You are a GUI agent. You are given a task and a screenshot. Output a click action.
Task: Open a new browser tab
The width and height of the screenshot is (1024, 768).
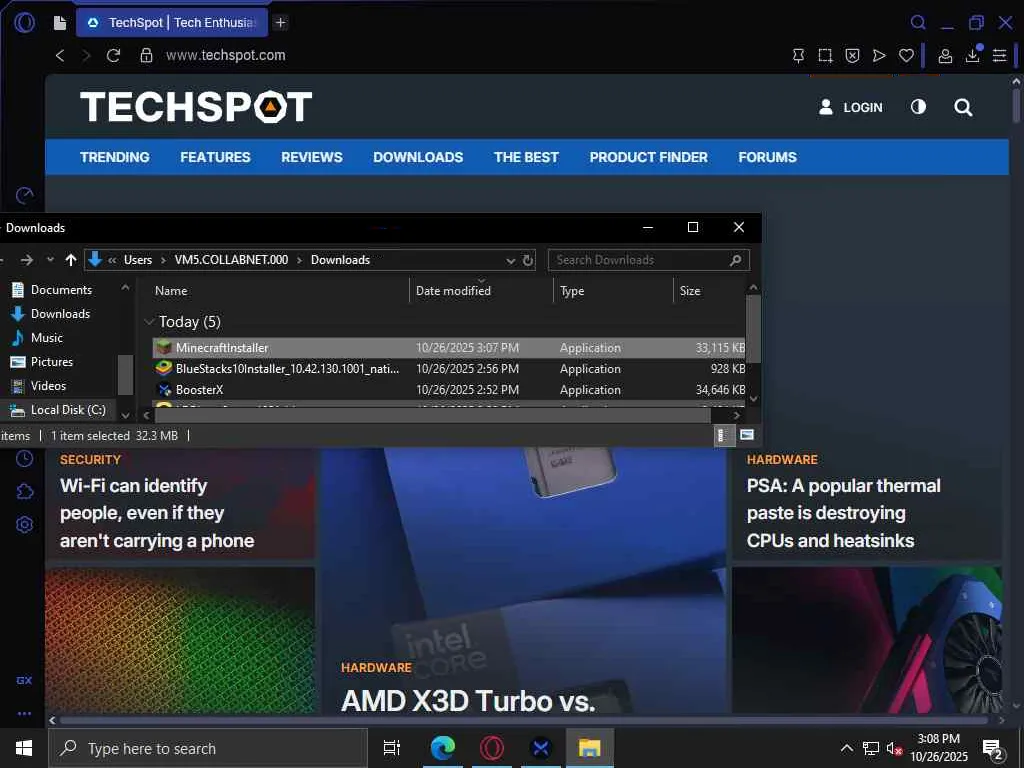click(280, 23)
